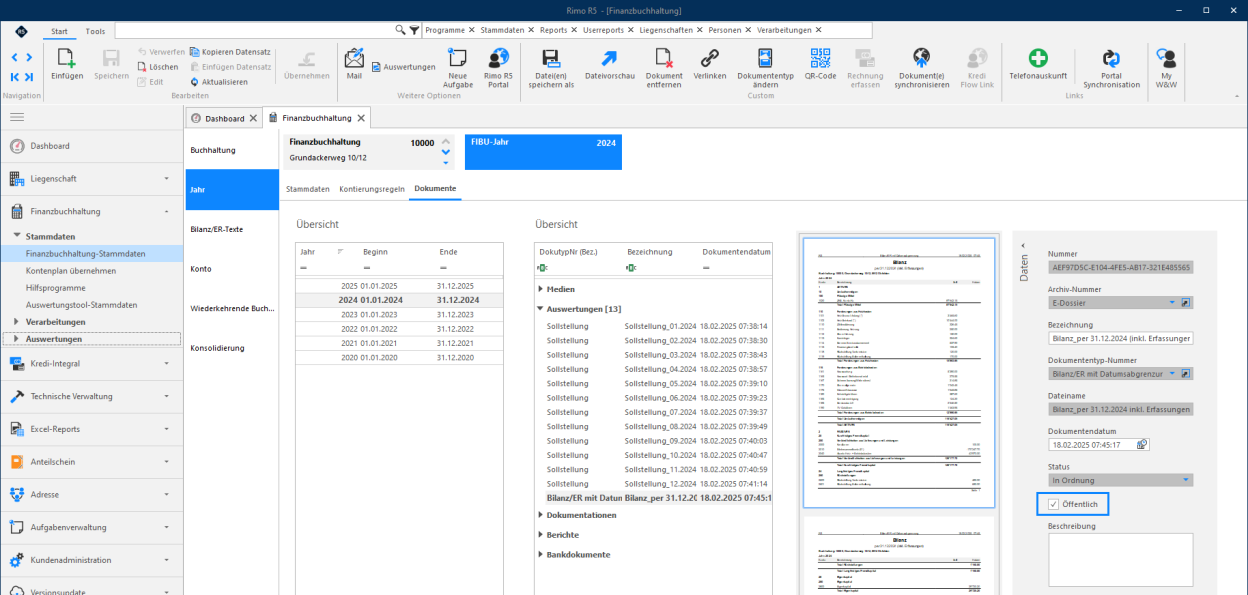The width and height of the screenshot is (1248, 595).
Task: Click lookup icon beside Dokumententyp-Nummer field
Action: click(x=1186, y=375)
